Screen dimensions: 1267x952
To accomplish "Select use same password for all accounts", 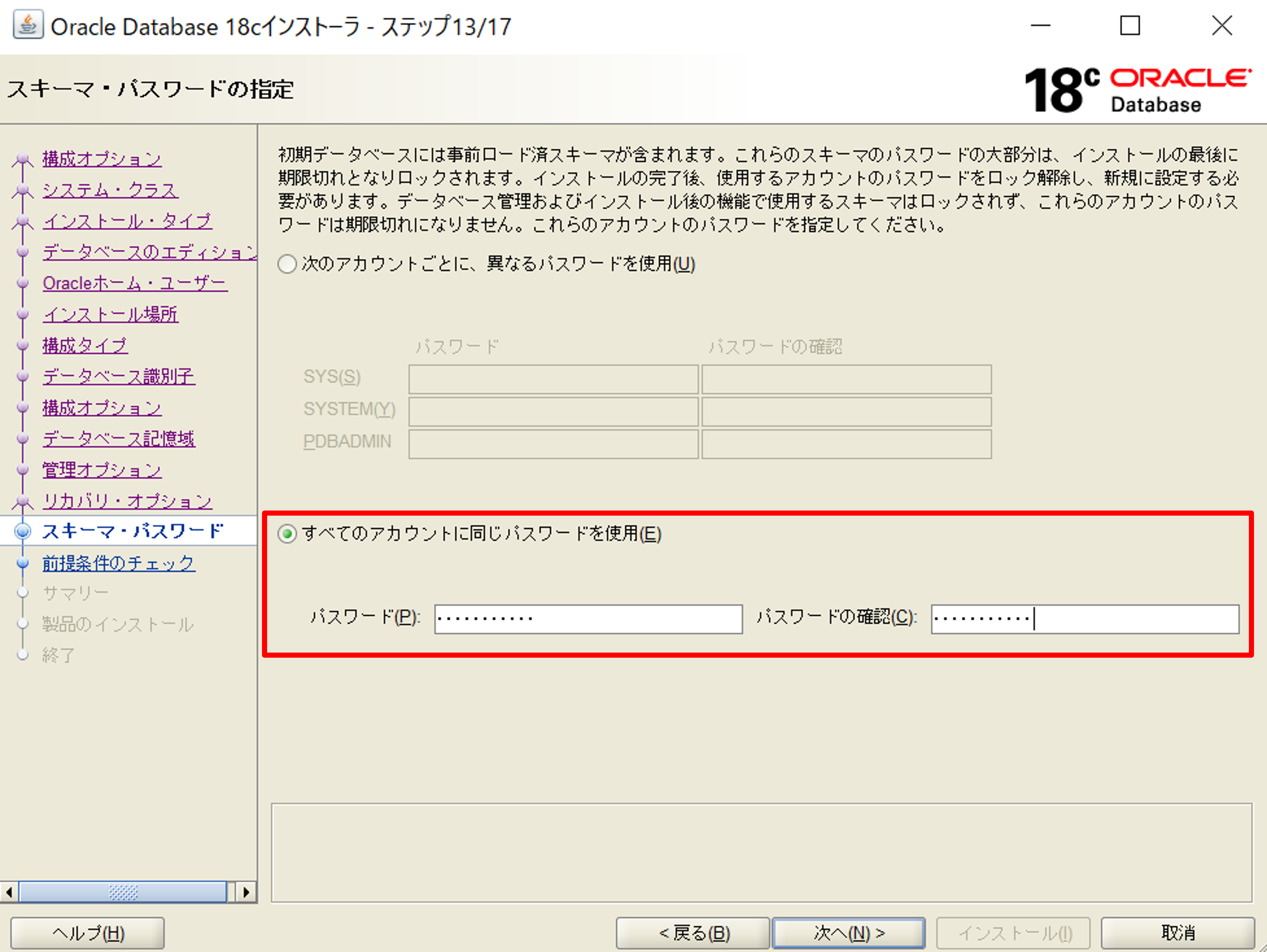I will (287, 534).
